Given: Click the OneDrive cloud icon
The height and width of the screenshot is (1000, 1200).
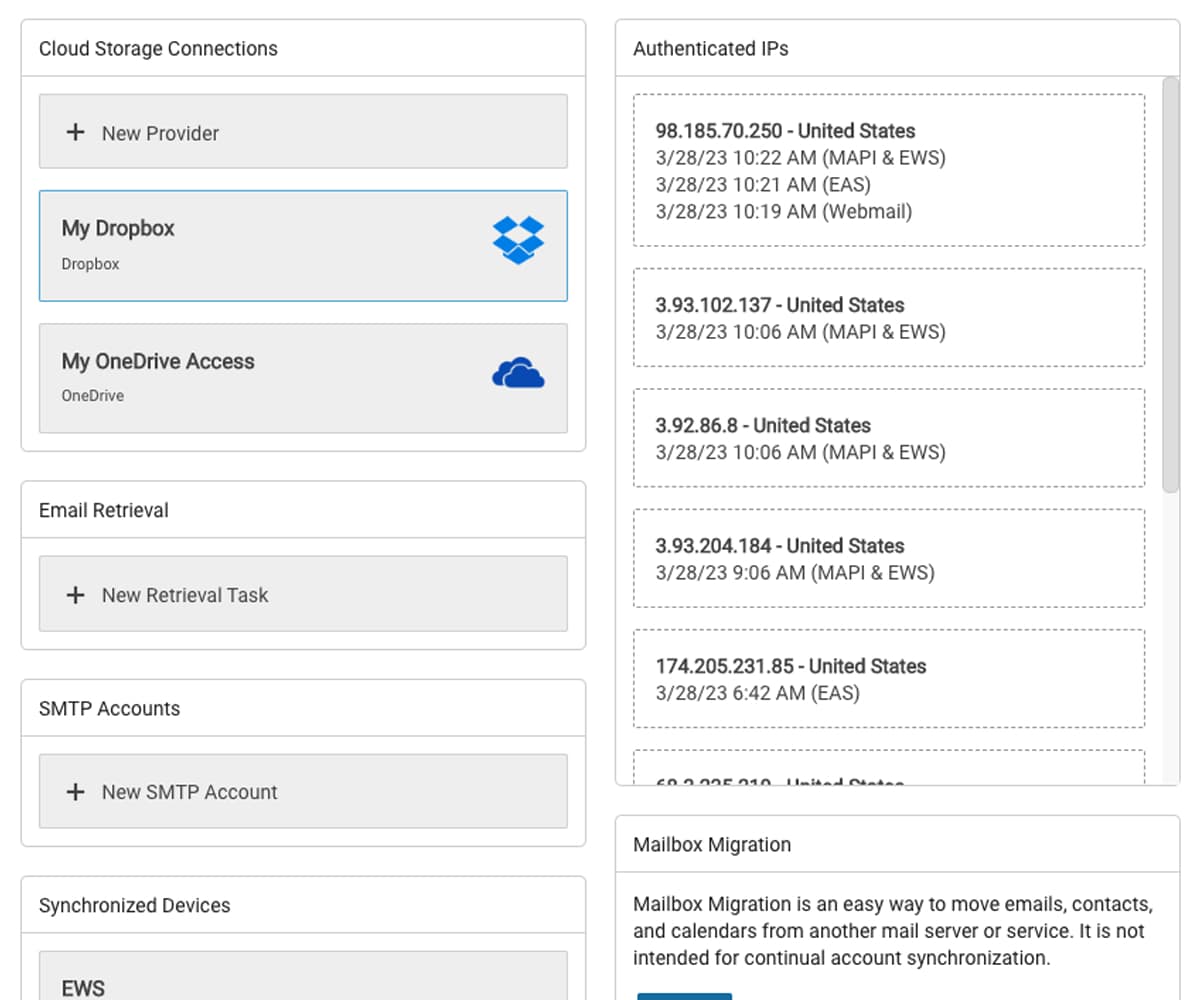Looking at the screenshot, I should click(x=518, y=371).
